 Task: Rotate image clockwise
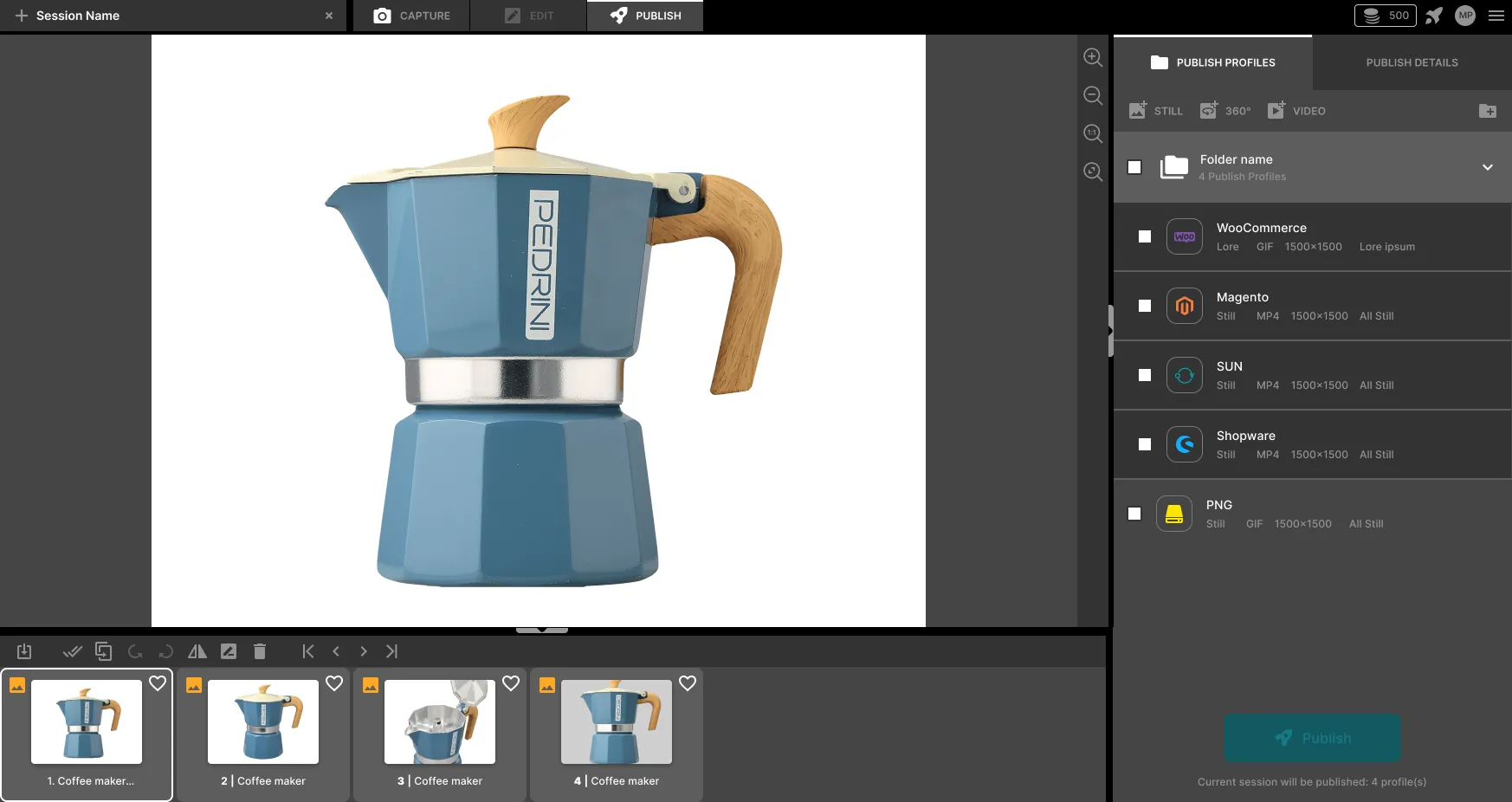(166, 651)
